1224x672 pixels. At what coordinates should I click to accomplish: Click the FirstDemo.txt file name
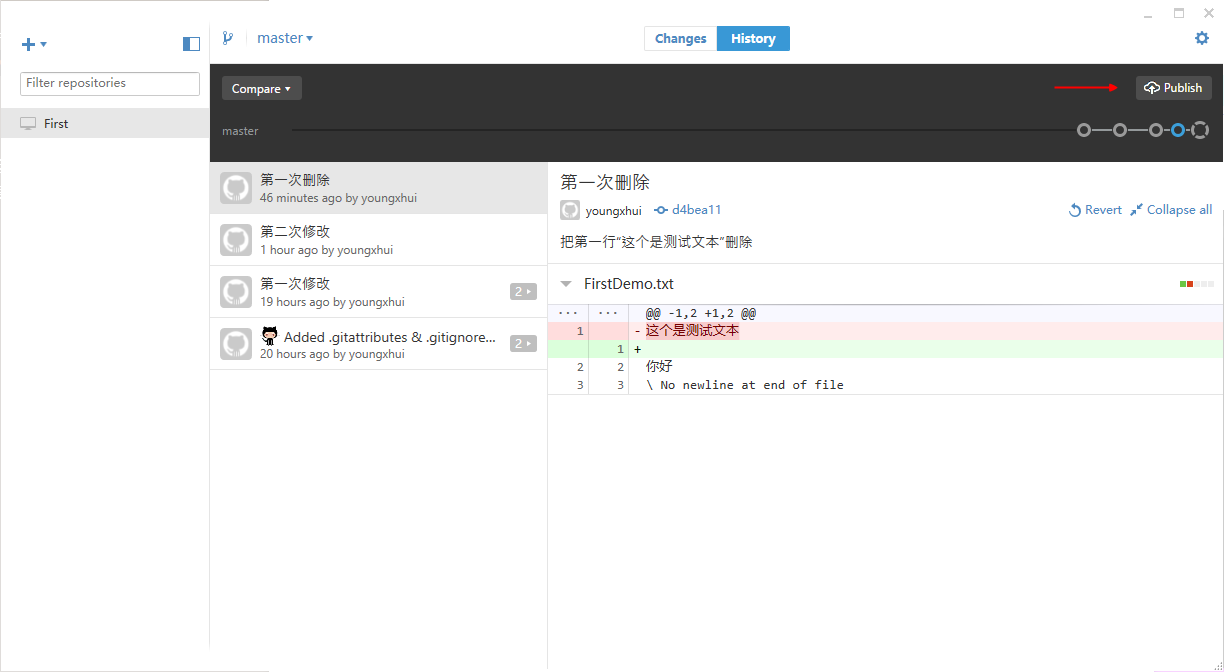pos(629,284)
